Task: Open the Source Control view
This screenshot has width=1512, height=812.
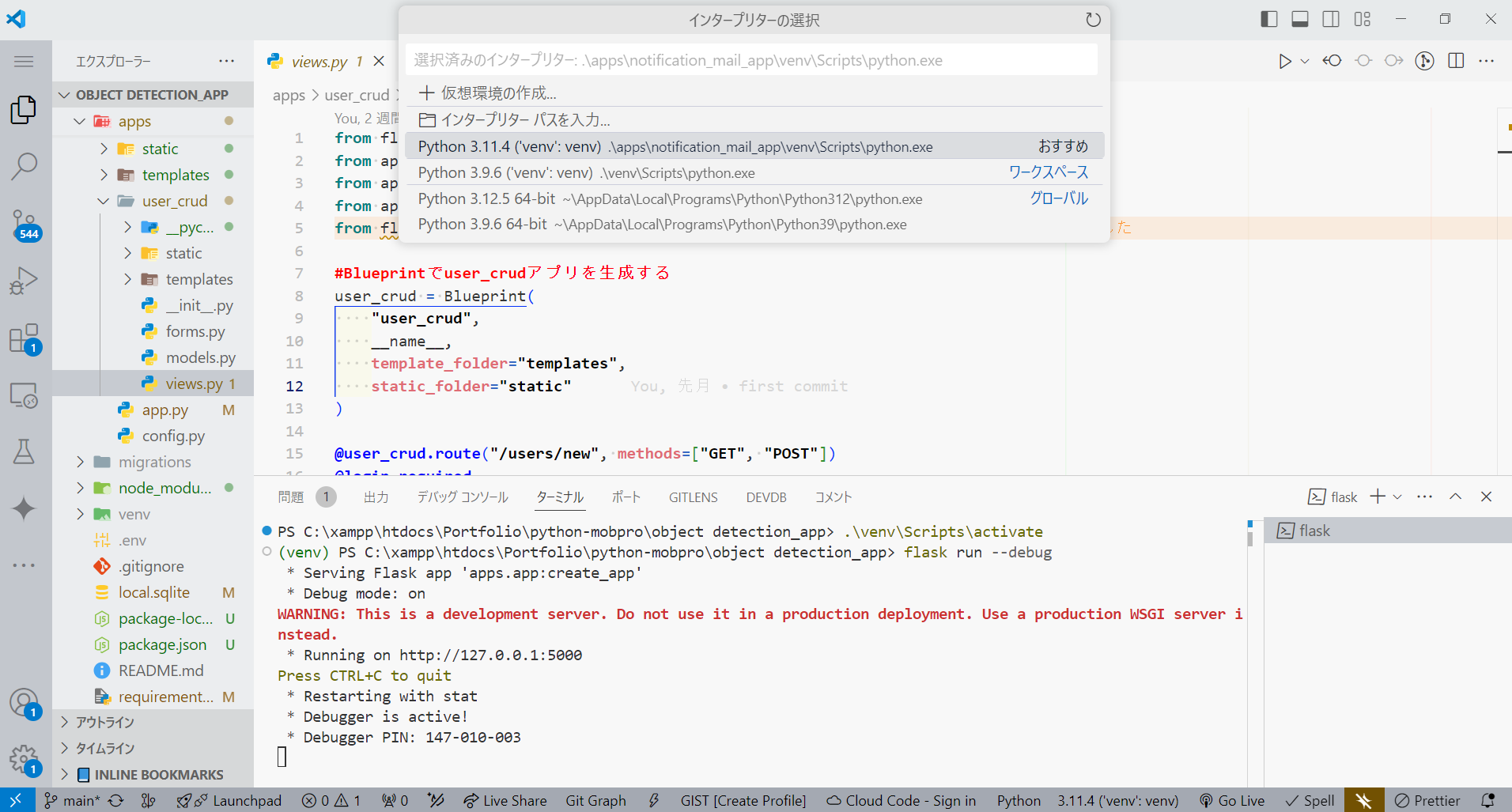Action: click(x=24, y=223)
